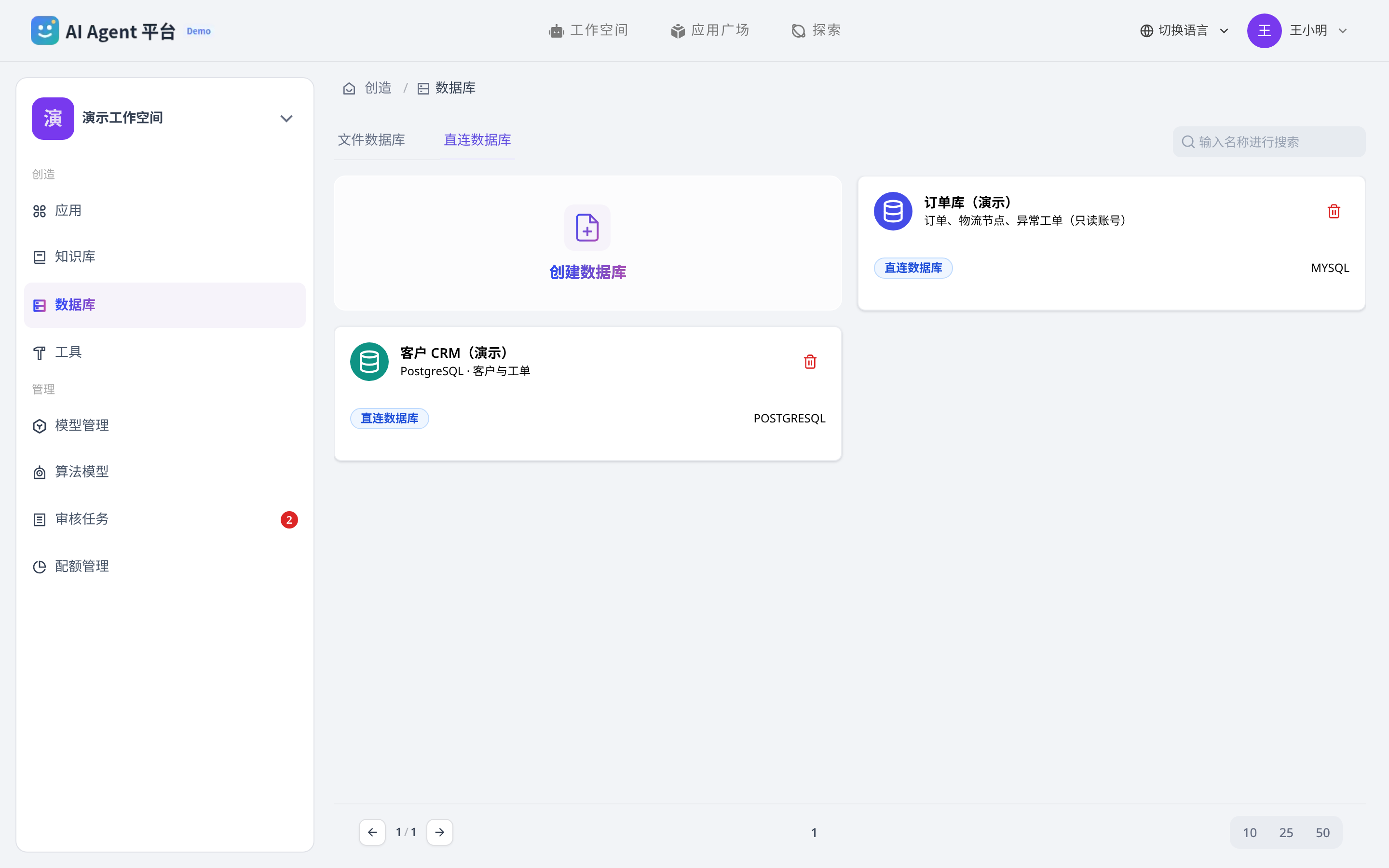Open 审核任务 in the sidebar

165,519
